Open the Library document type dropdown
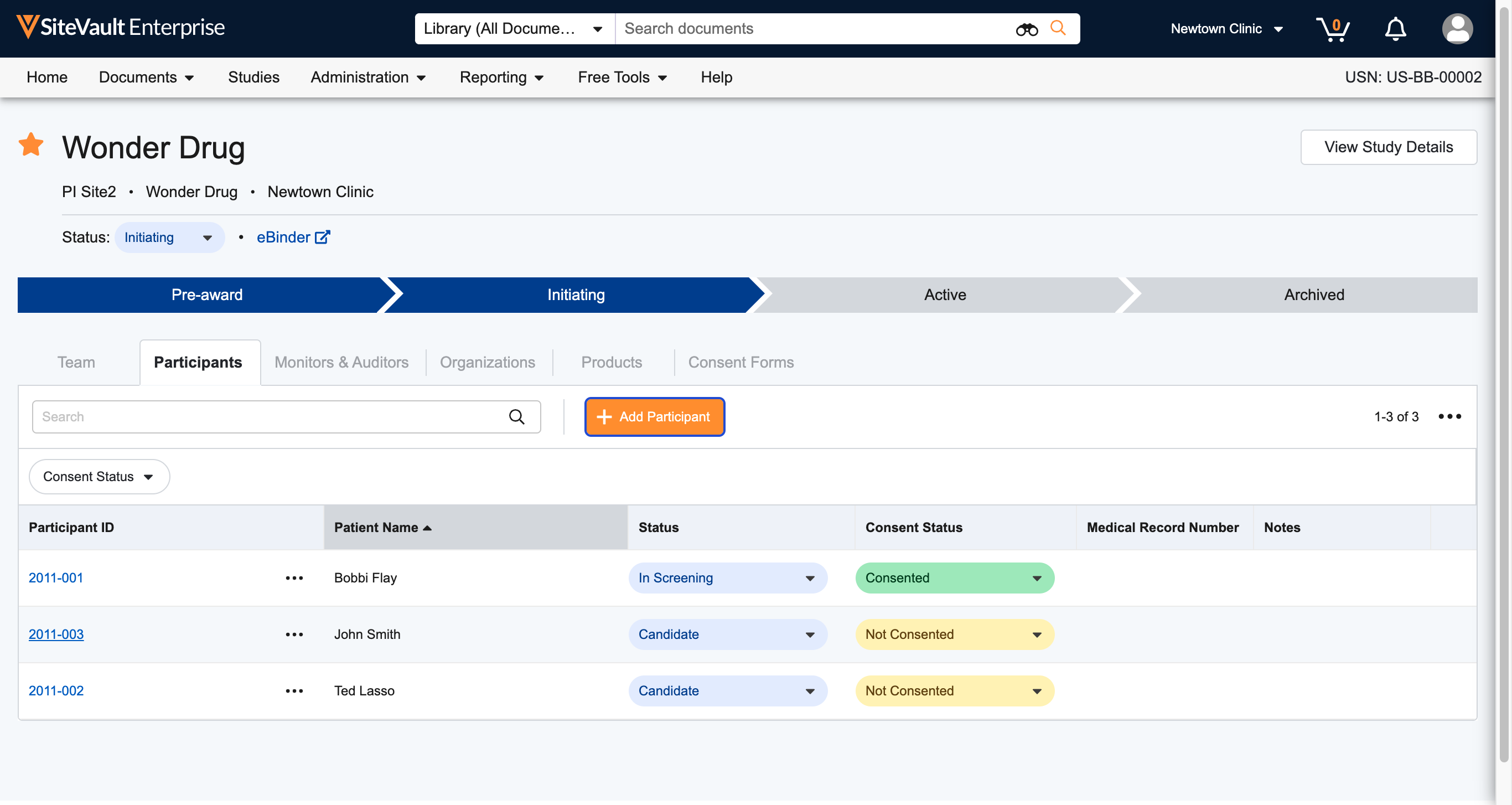Screen dimensions: 1512x805 tap(514, 29)
